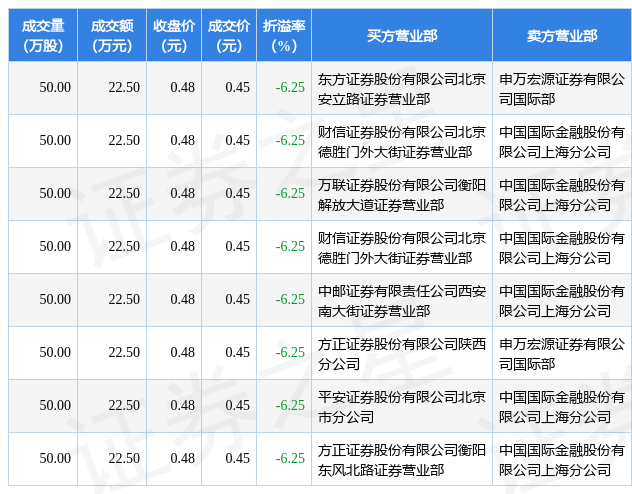Image resolution: width=632 pixels, height=494 pixels.
Task: Click the 成交额(万元) column header
Action: click(112, 35)
